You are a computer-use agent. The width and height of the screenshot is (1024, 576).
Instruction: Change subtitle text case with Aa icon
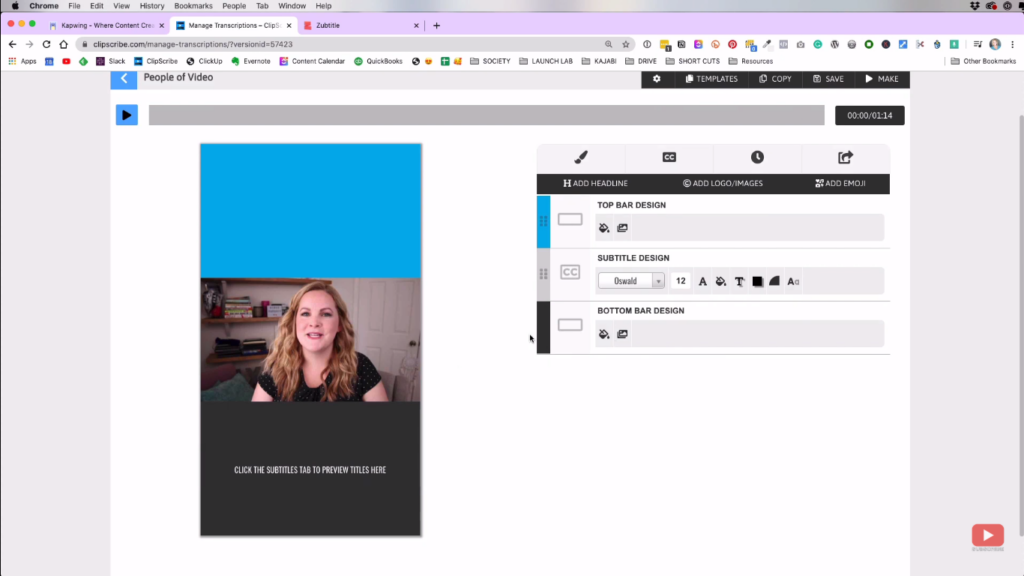793,281
